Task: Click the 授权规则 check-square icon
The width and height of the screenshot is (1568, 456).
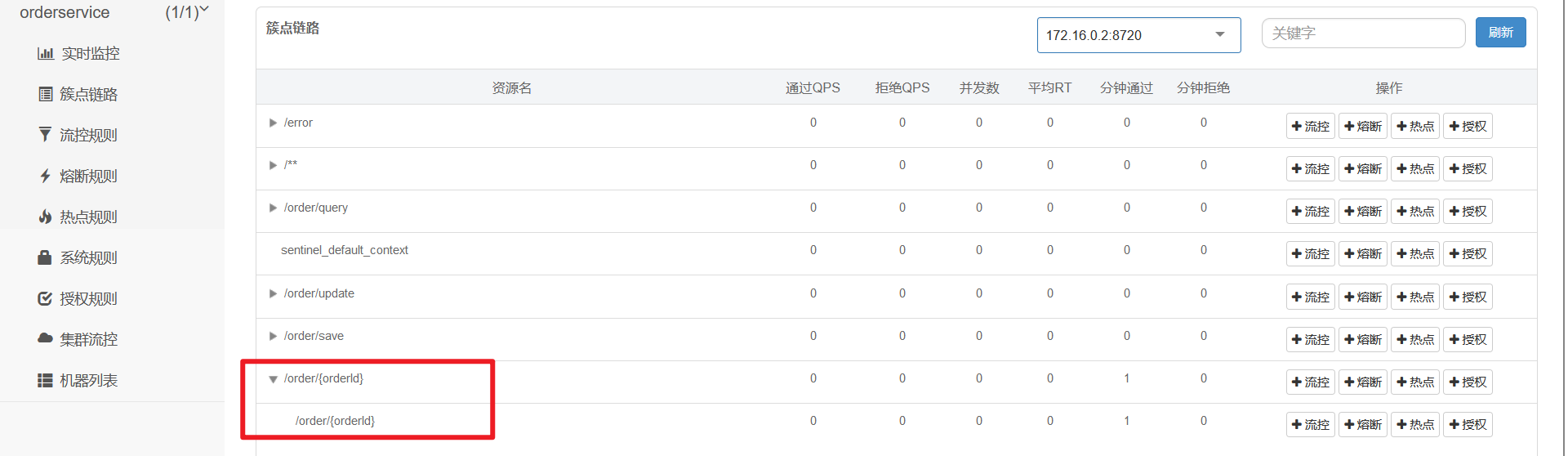Action: coord(46,298)
